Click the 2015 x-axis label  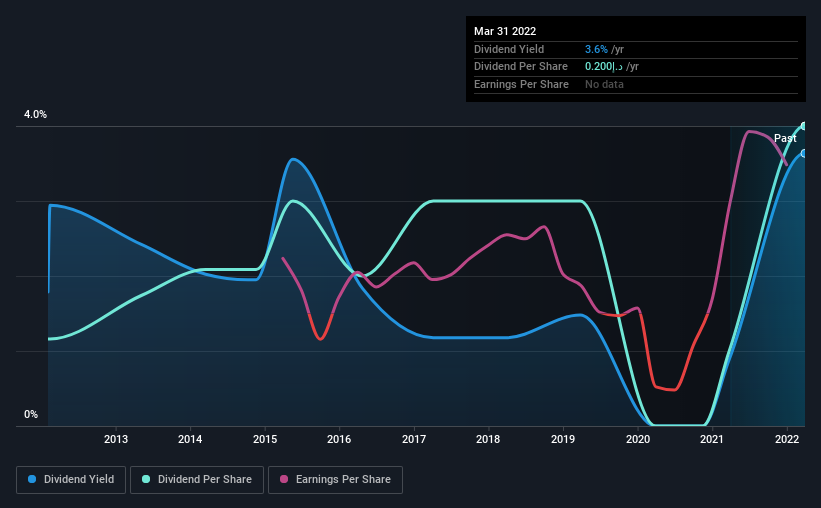[265, 439]
